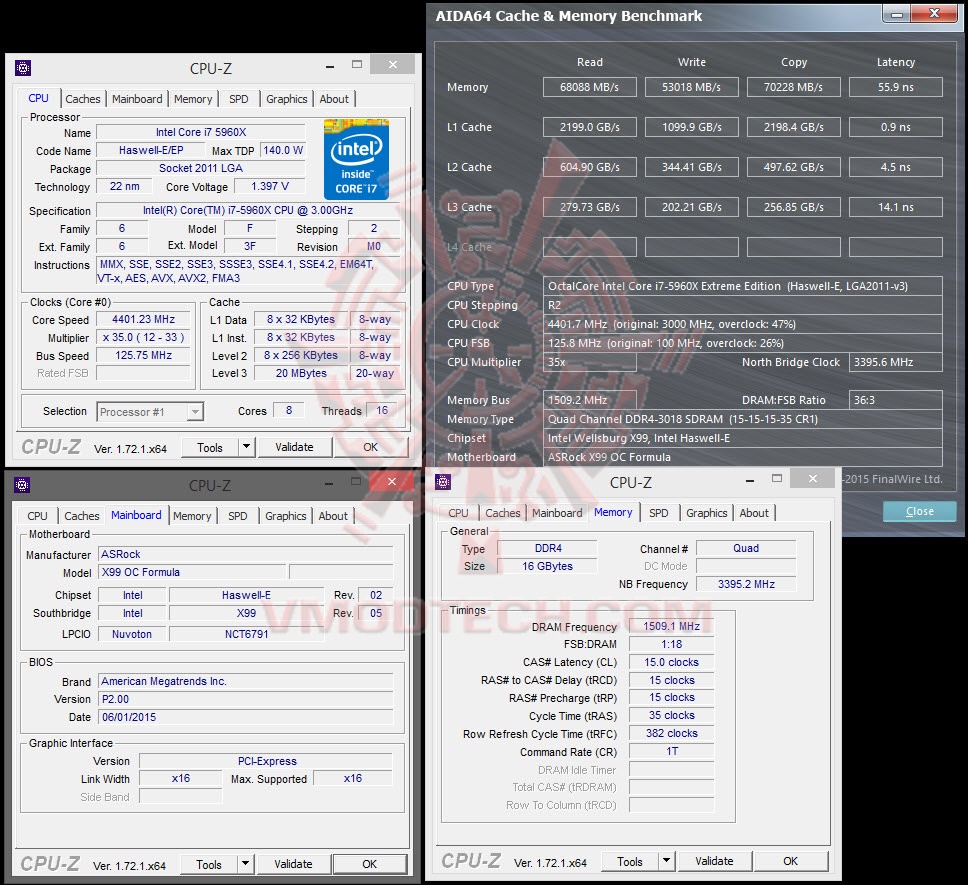Switch to CPU tab in Mainboard window
Viewport: 968px width, 885px height.
[x=37, y=516]
